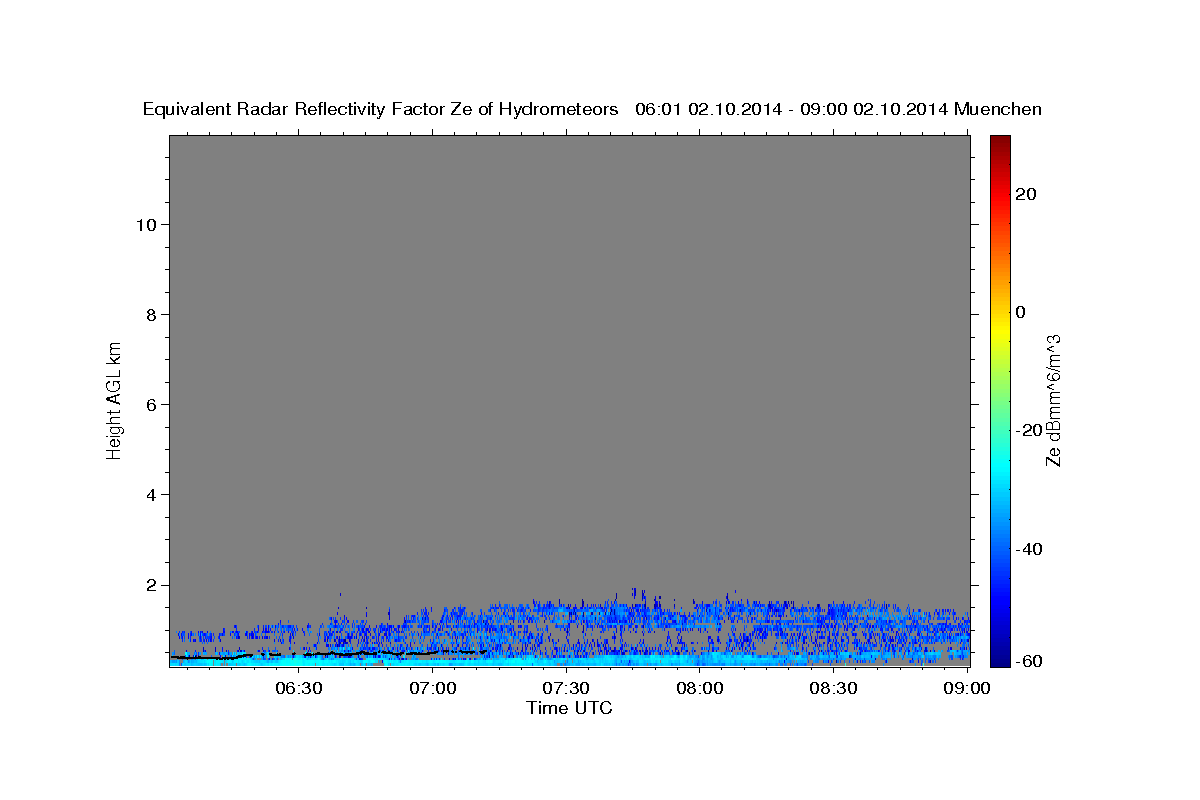Click the '08:00' time tick label
This screenshot has width=1200, height=800.
tap(700, 688)
